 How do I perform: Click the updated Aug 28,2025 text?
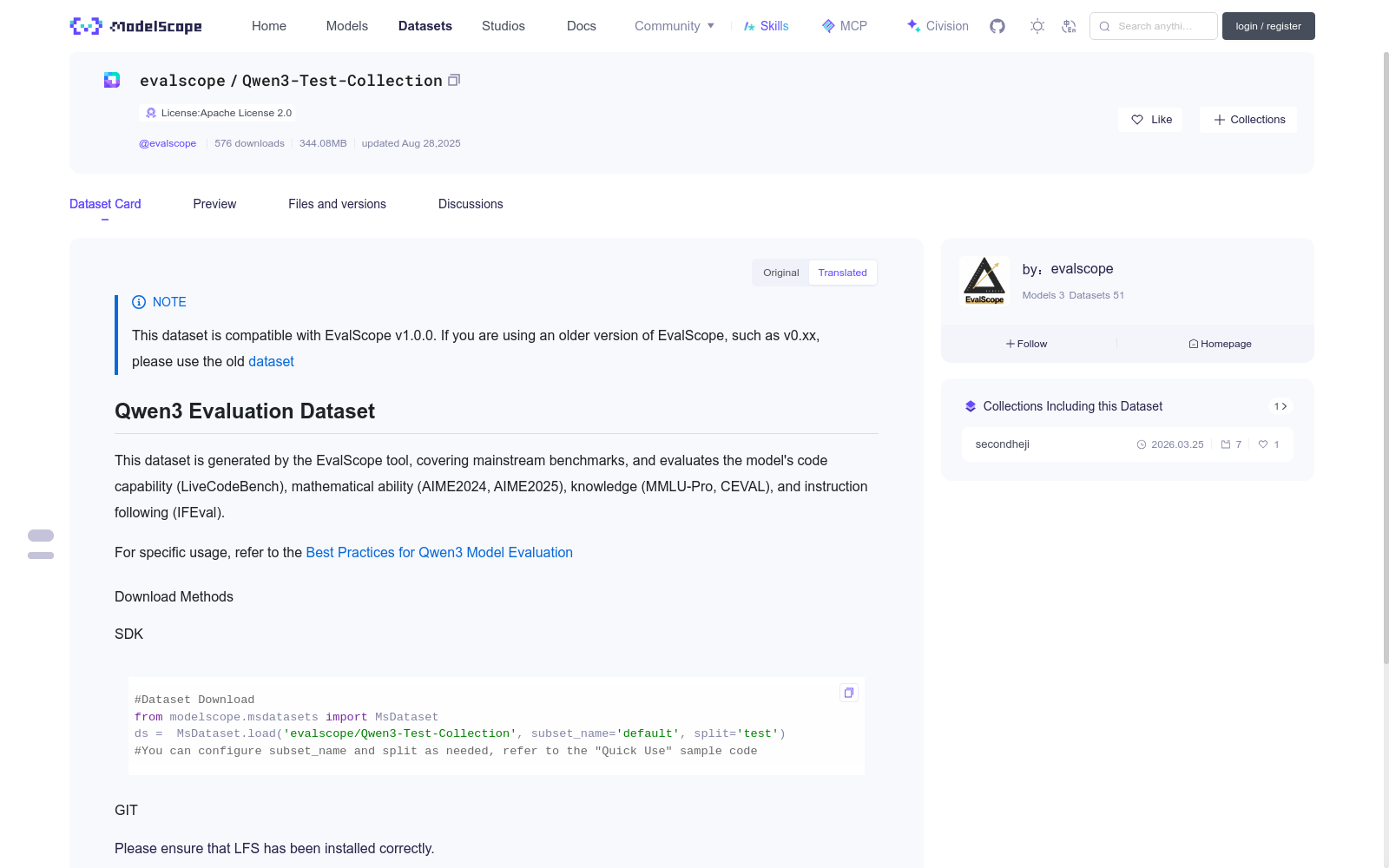[x=411, y=143]
